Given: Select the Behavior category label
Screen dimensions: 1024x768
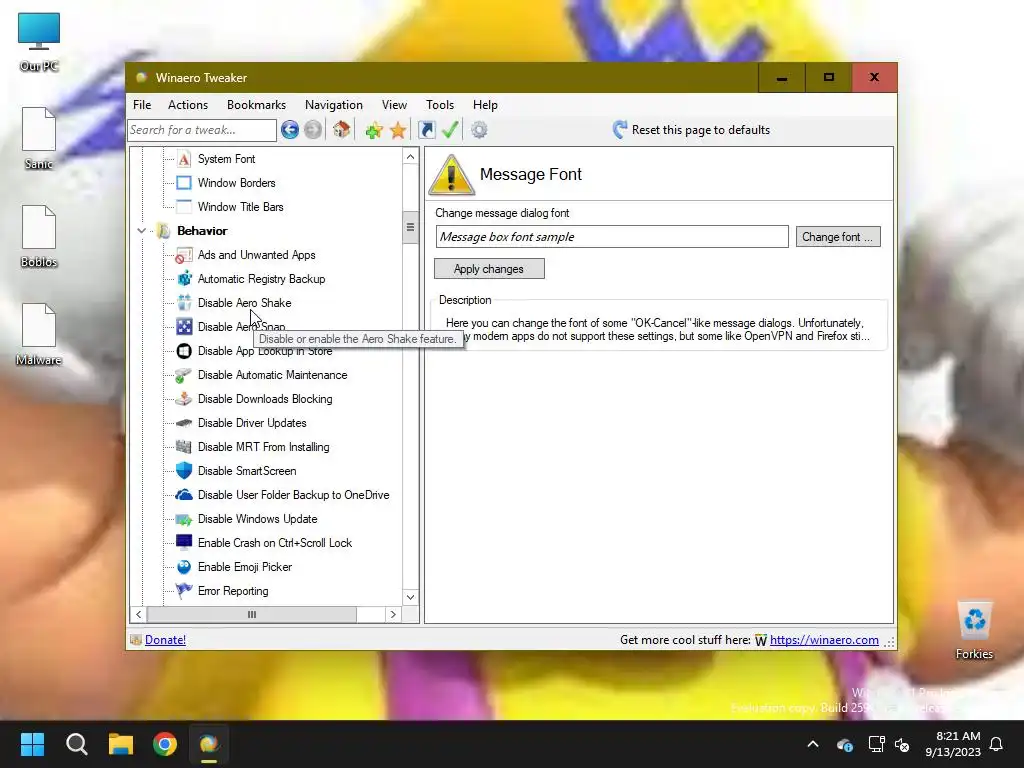Looking at the screenshot, I should [202, 231].
